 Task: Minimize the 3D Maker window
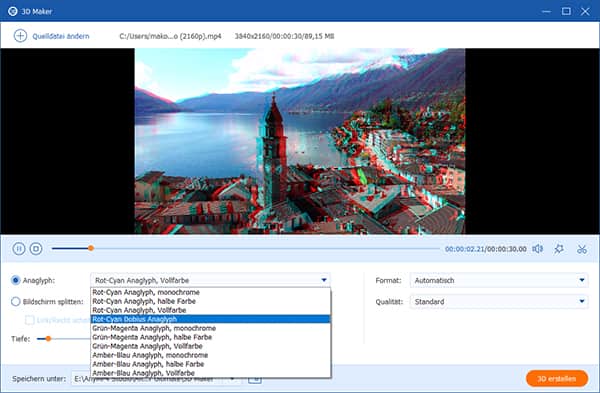point(546,11)
